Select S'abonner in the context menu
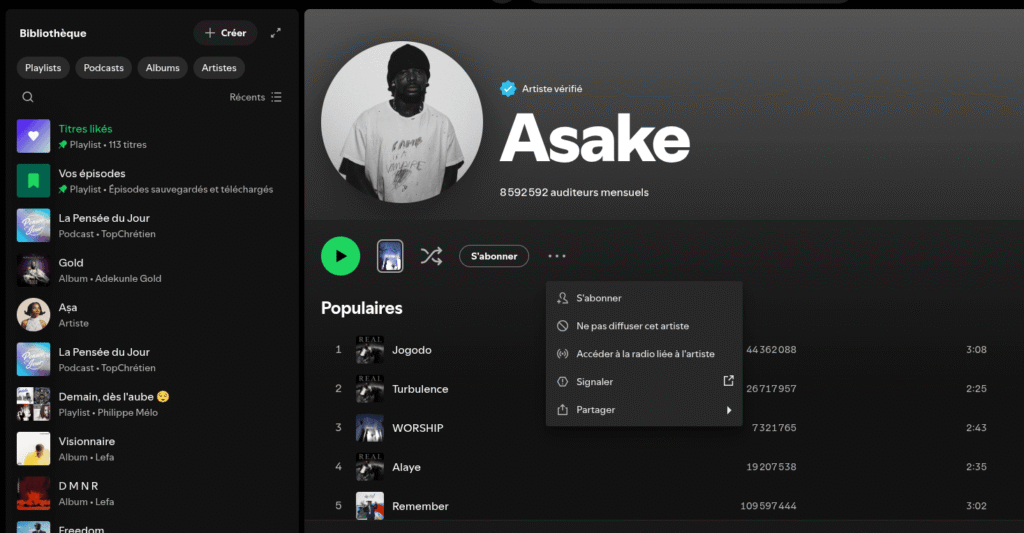The height and width of the screenshot is (533, 1024). point(644,298)
